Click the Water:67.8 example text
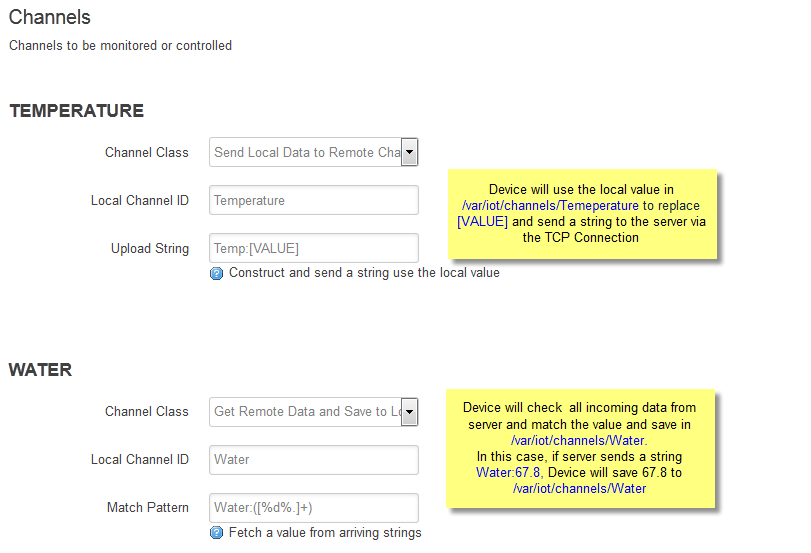The image size is (811, 553). (508, 473)
